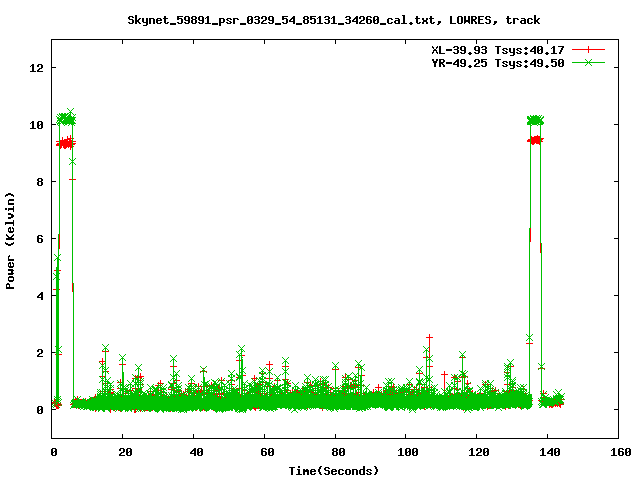Click the green calibration plateau near 137 seconds

(x=535, y=120)
